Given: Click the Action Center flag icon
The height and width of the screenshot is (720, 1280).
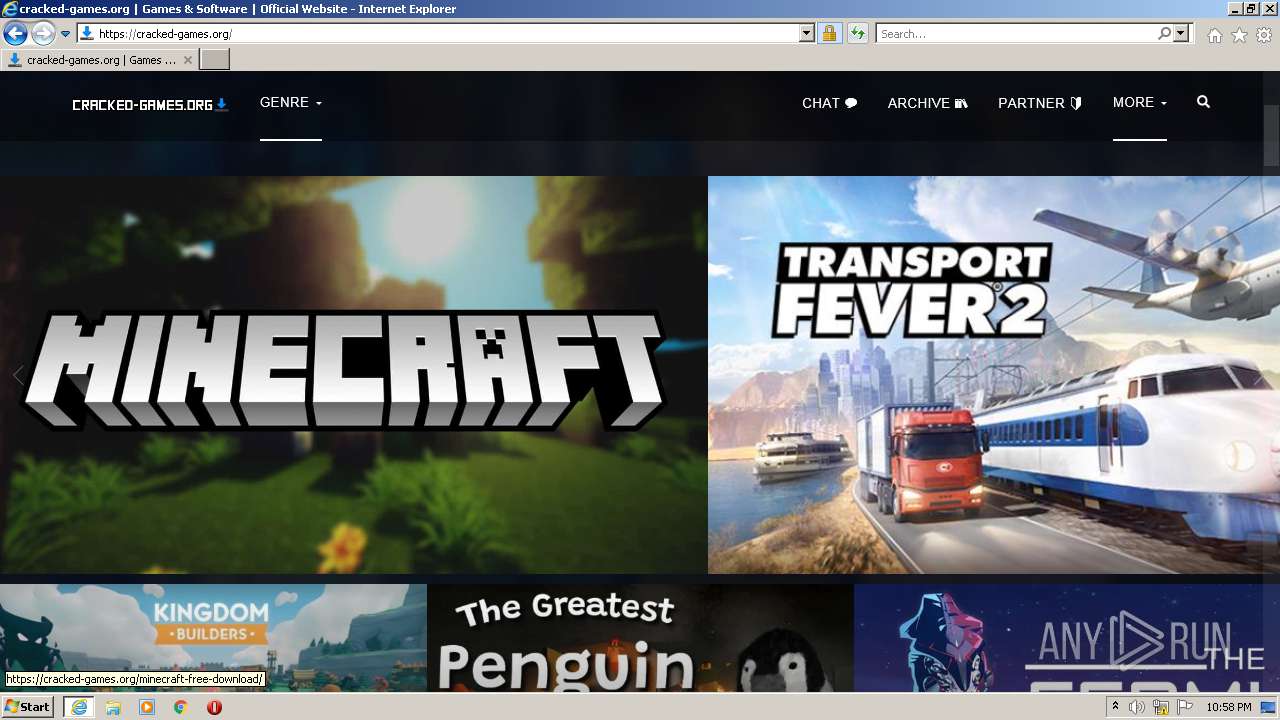Looking at the screenshot, I should (x=1182, y=707).
